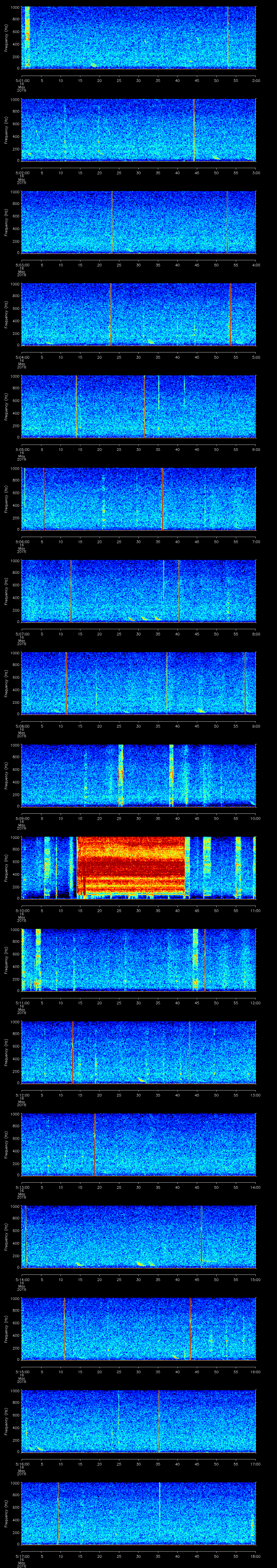Screen dimensions: 277x1568
Task: Click the '5:05:00' time stamp
Action: click(22, 449)
